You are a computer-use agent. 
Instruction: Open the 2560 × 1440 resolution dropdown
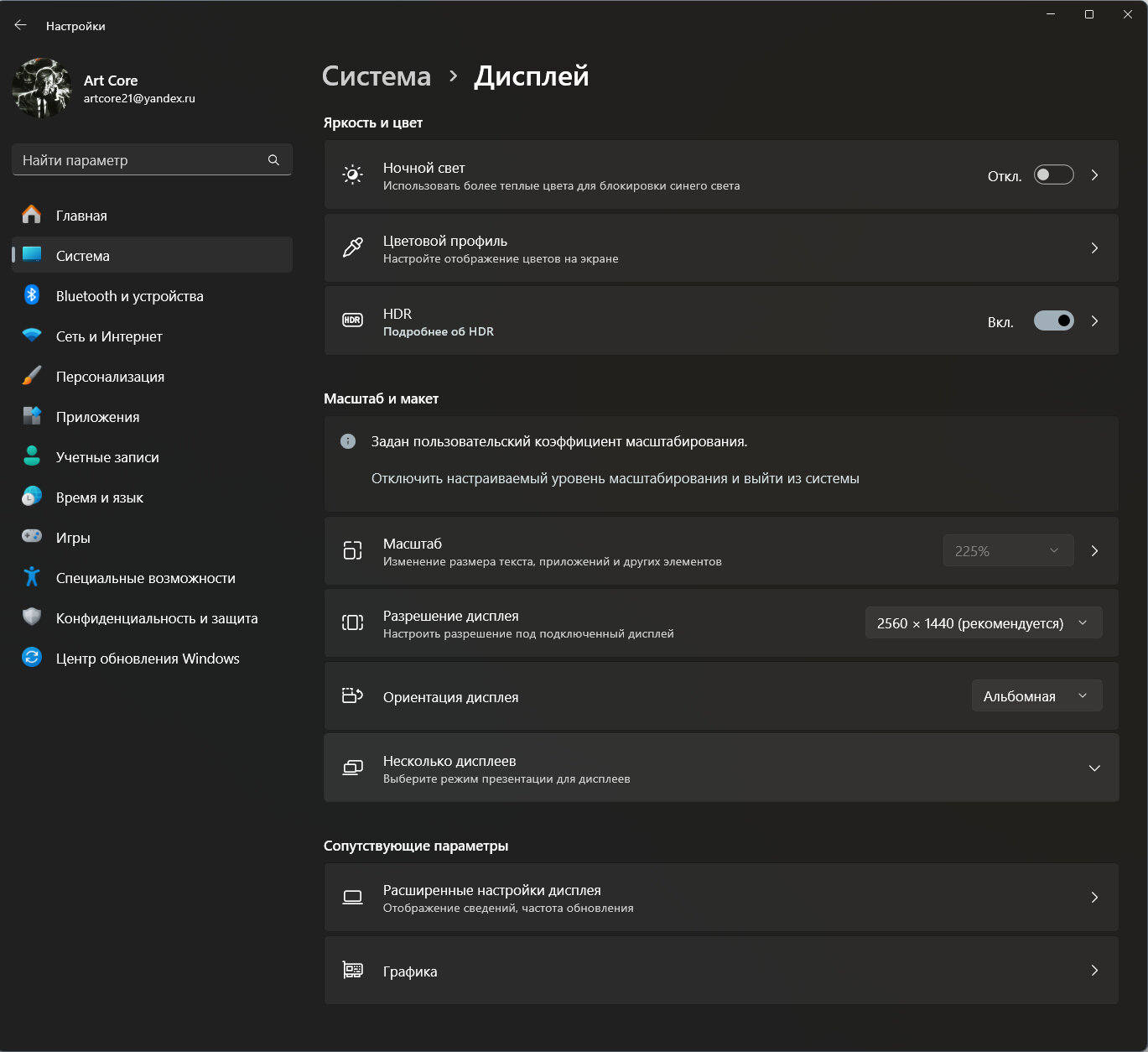pos(984,622)
